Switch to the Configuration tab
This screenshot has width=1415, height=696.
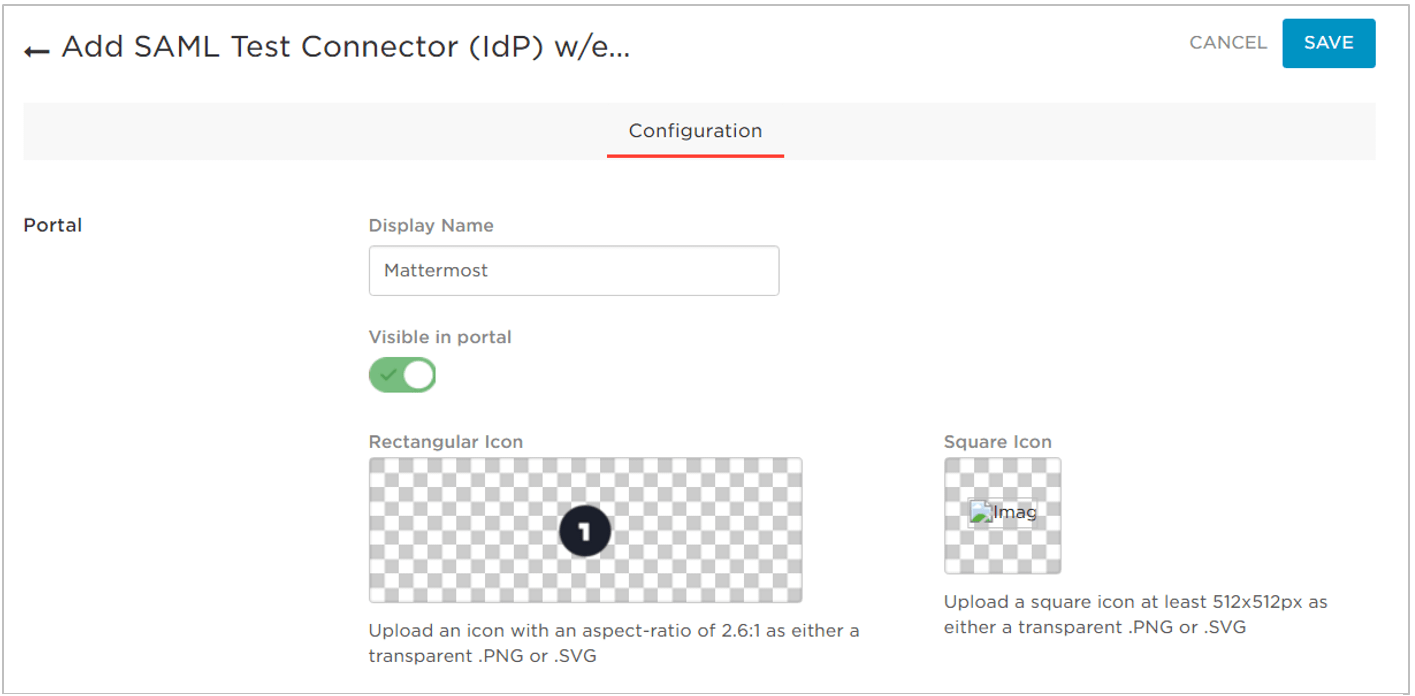point(694,130)
